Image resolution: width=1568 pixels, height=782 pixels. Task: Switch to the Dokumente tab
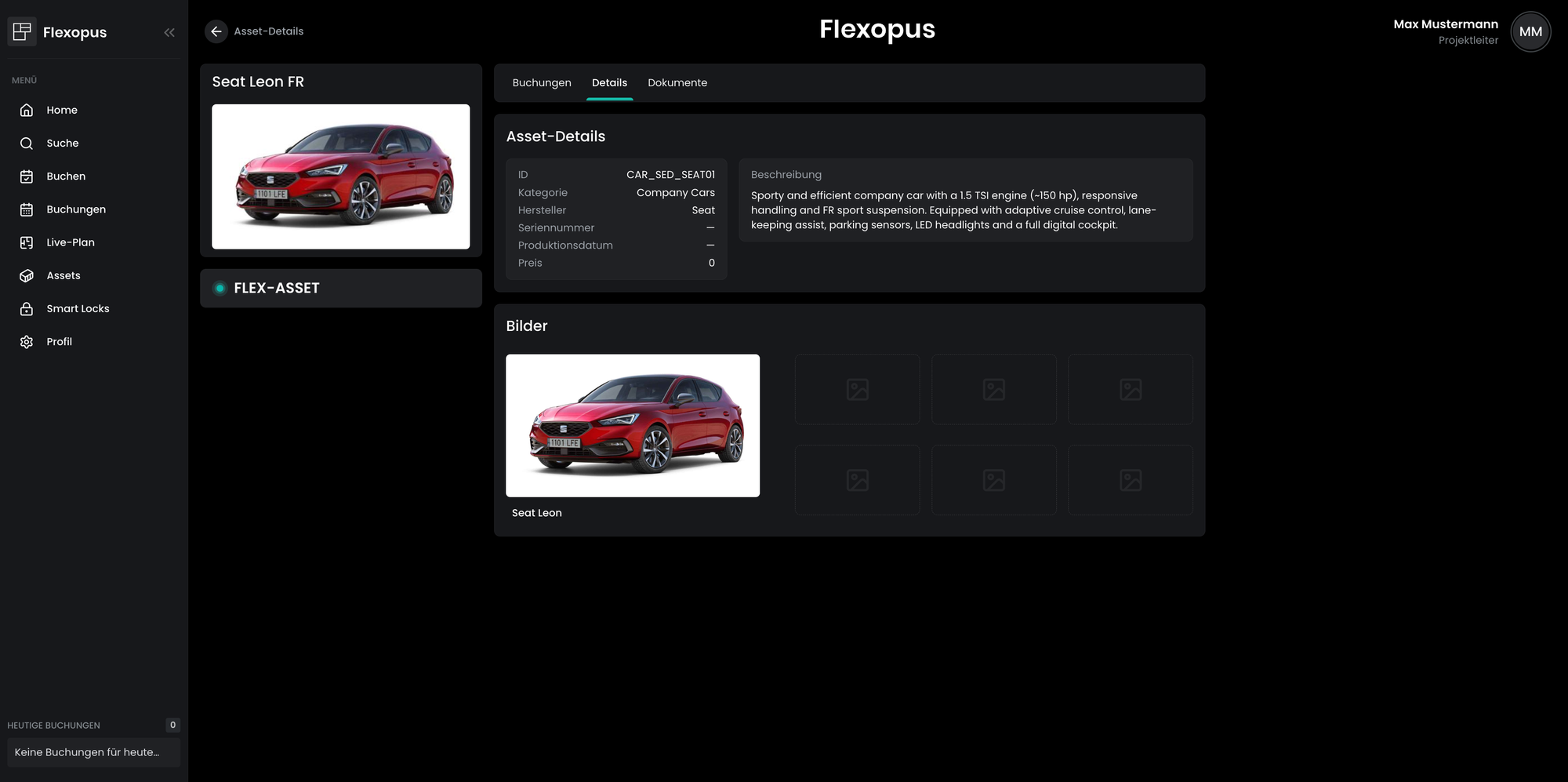coord(677,83)
